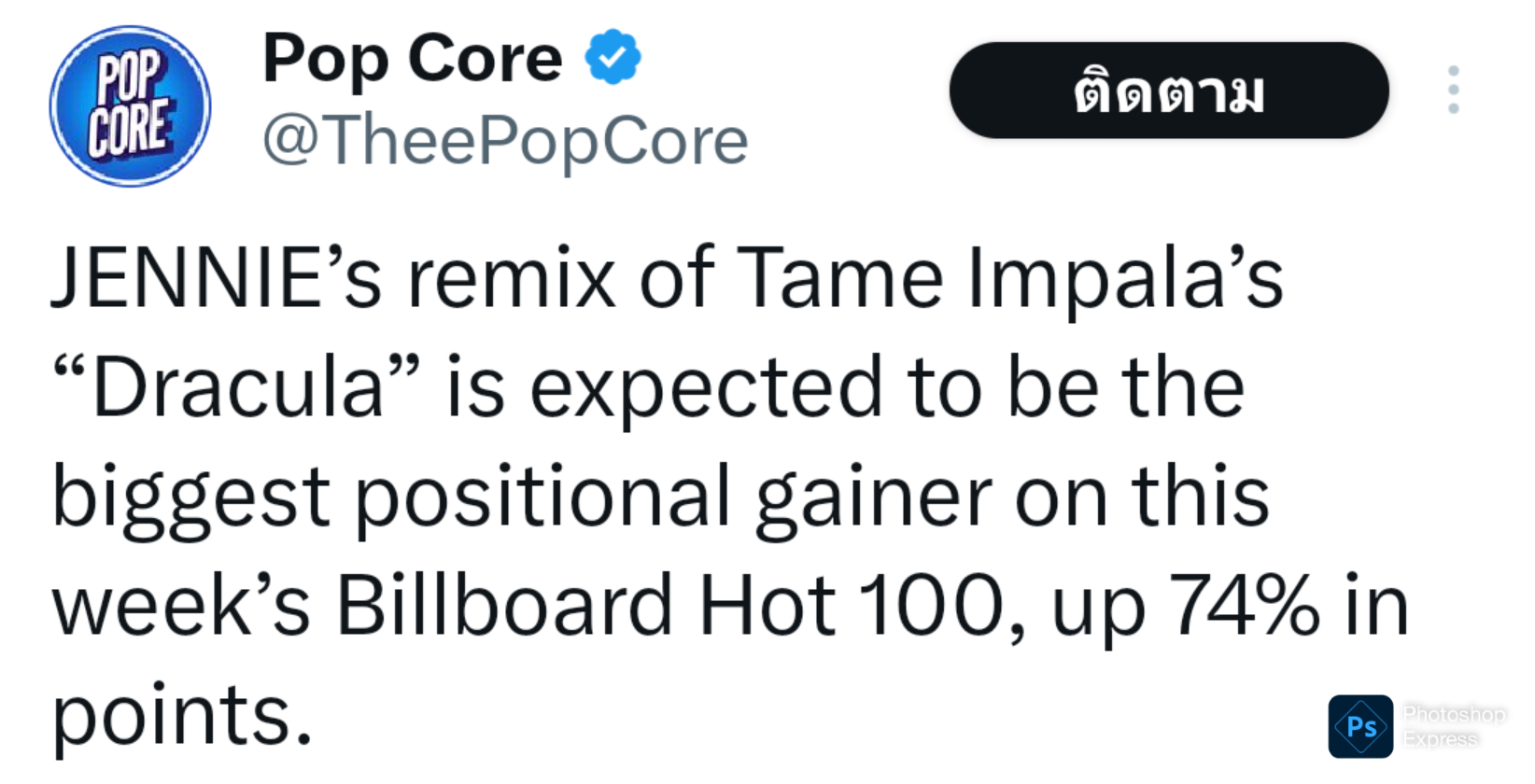
Task: Click the word "week's" in the tweet
Action: (x=181, y=607)
